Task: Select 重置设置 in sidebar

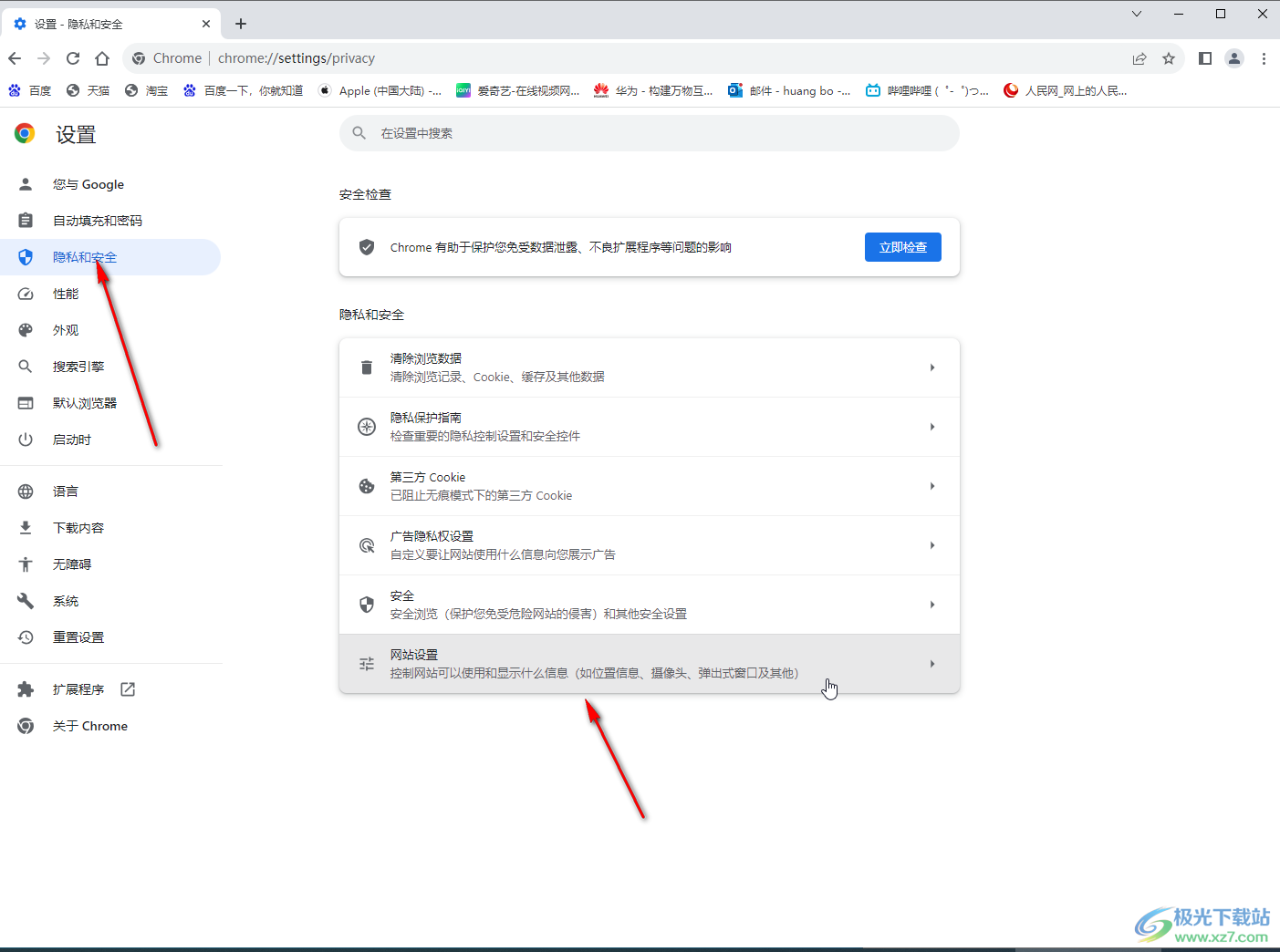Action: pos(110,637)
